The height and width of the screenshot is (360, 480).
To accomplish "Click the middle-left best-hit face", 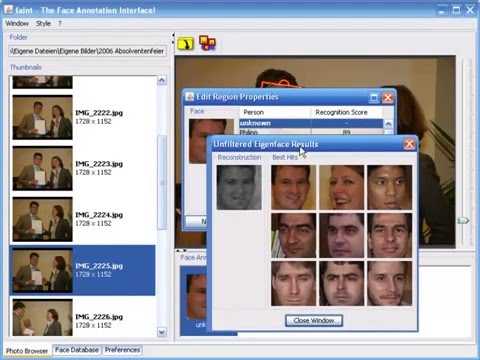I will [x=293, y=235].
